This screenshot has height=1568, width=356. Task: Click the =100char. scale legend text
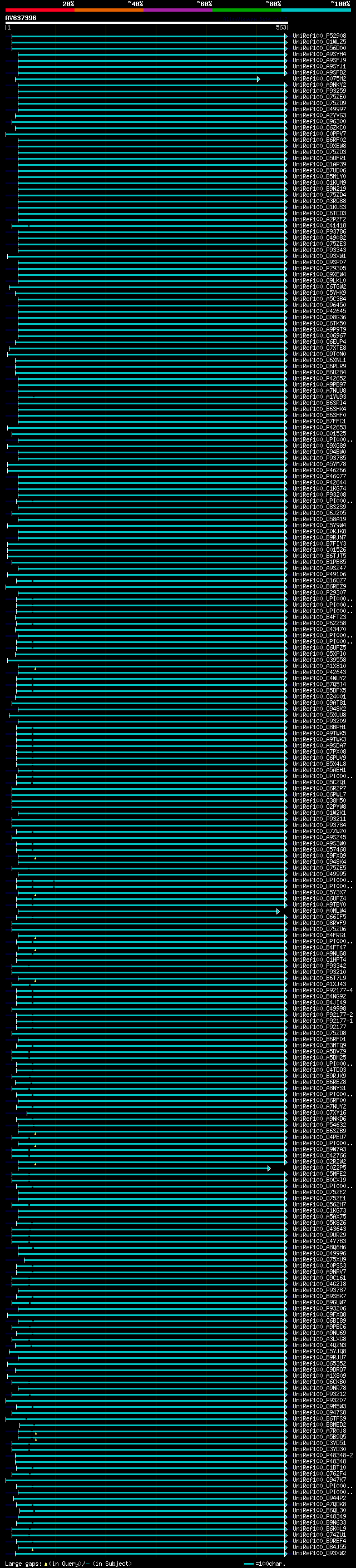(270, 1564)
